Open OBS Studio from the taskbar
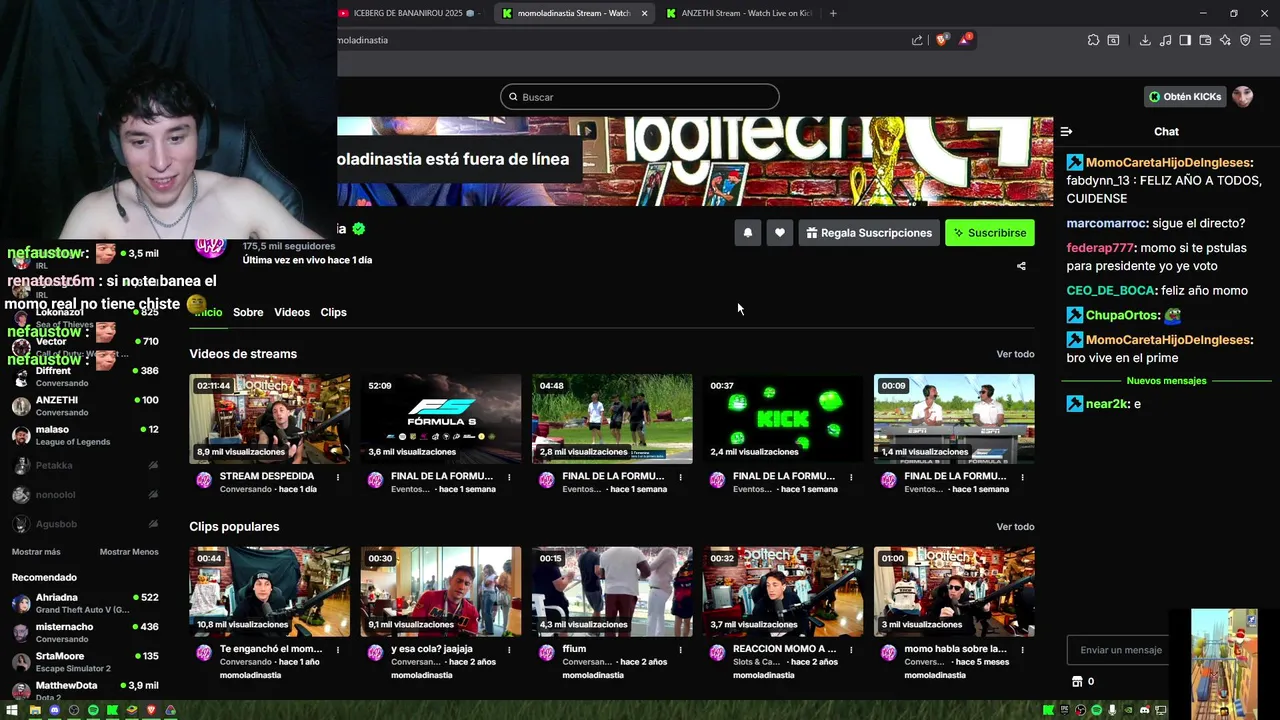 (74, 710)
